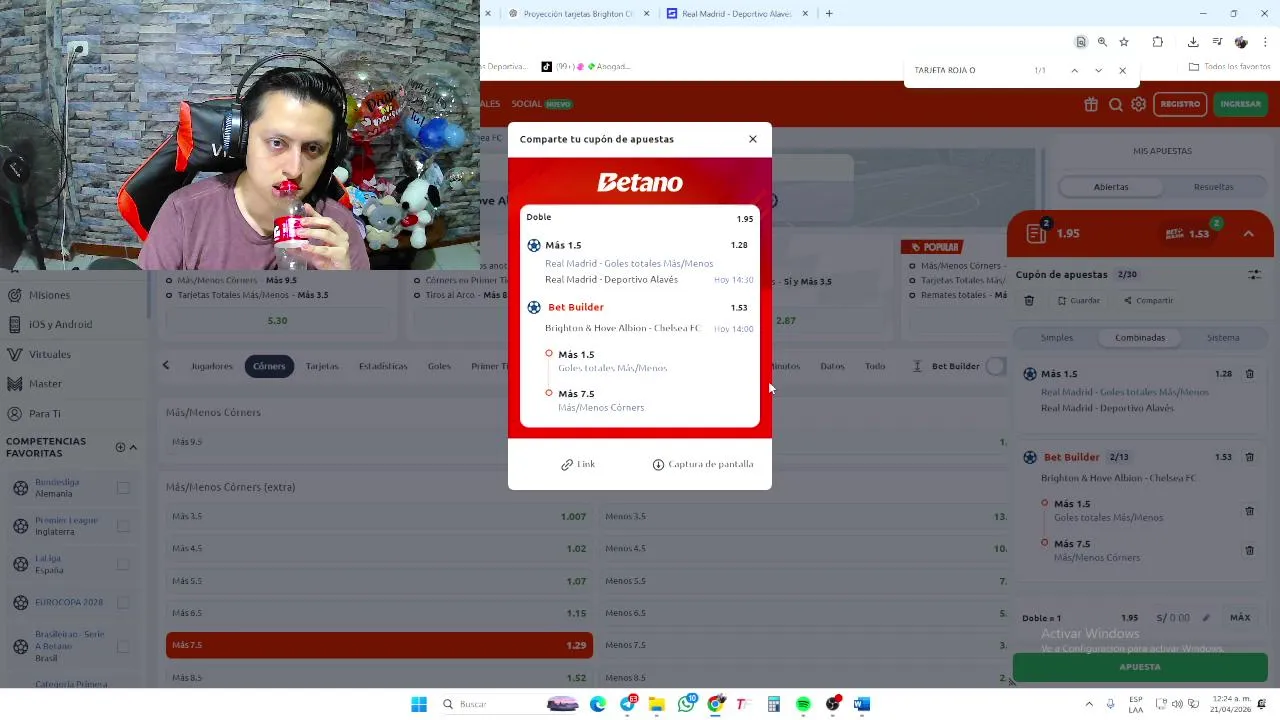Open a new browser tab
Viewport: 1280px width, 720px height.
[829, 13]
